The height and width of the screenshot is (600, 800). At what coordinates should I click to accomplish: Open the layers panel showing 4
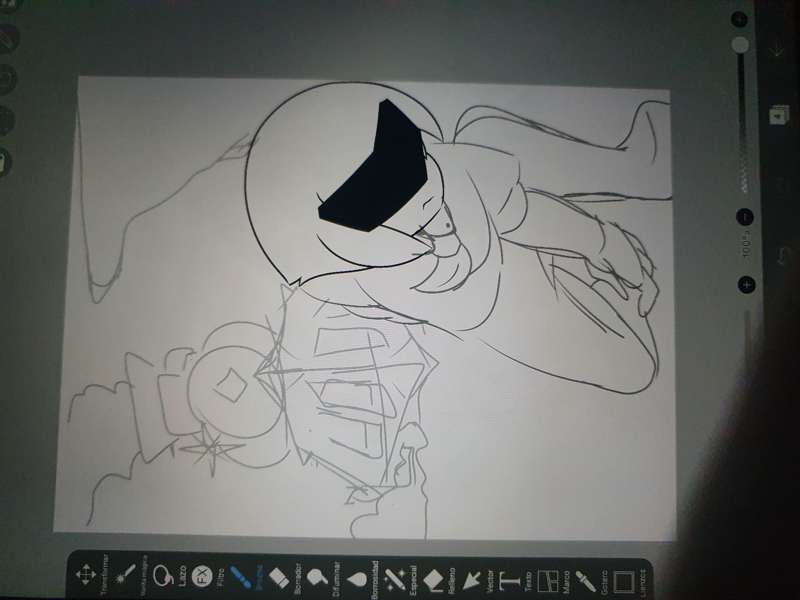tap(776, 115)
